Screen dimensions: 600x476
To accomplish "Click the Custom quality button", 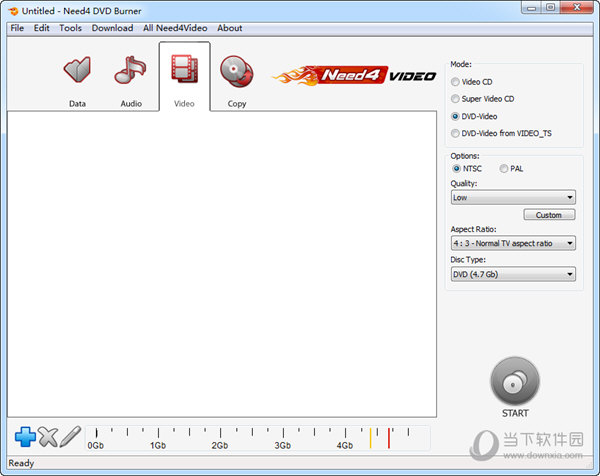I will [x=549, y=215].
